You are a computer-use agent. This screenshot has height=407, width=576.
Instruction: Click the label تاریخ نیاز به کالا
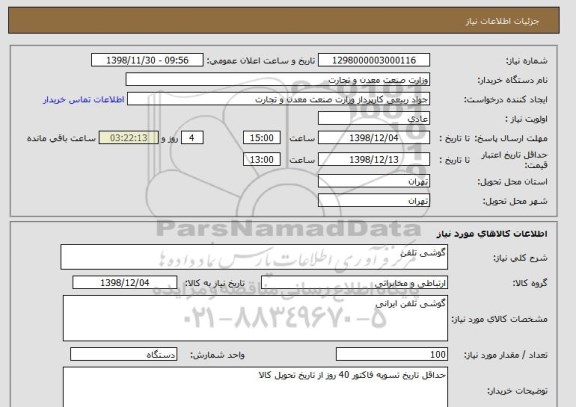(215, 283)
